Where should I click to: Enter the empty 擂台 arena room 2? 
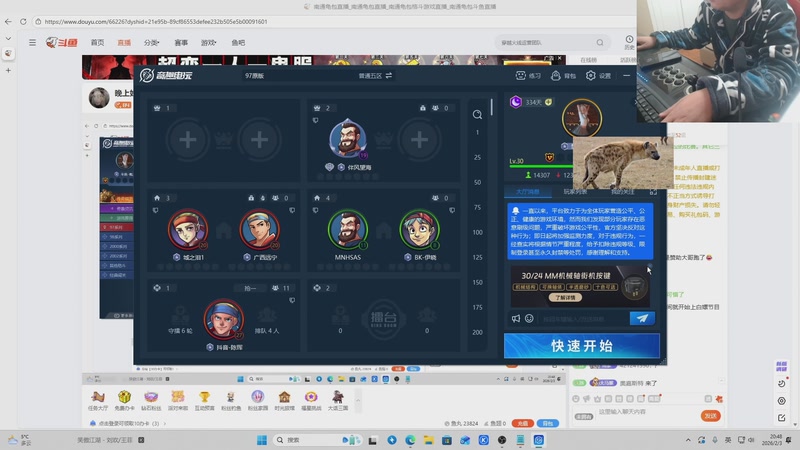pos(383,319)
